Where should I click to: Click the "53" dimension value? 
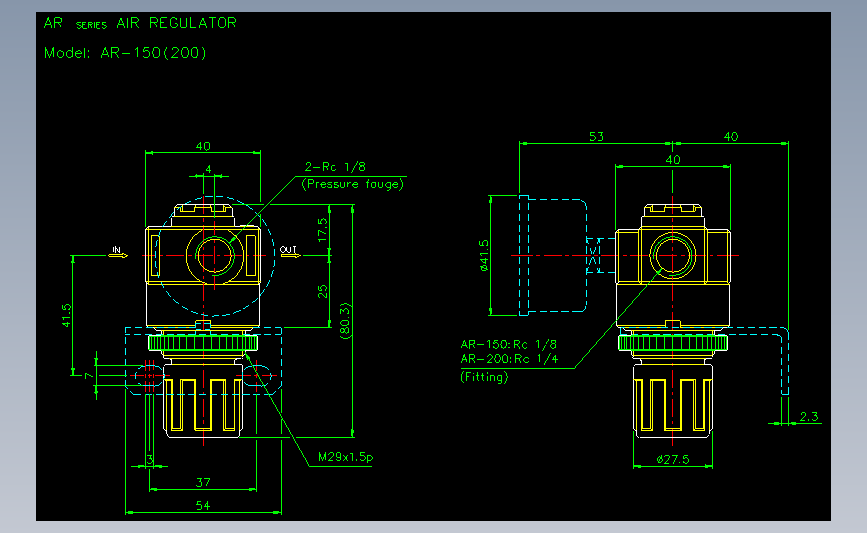[x=596, y=137]
